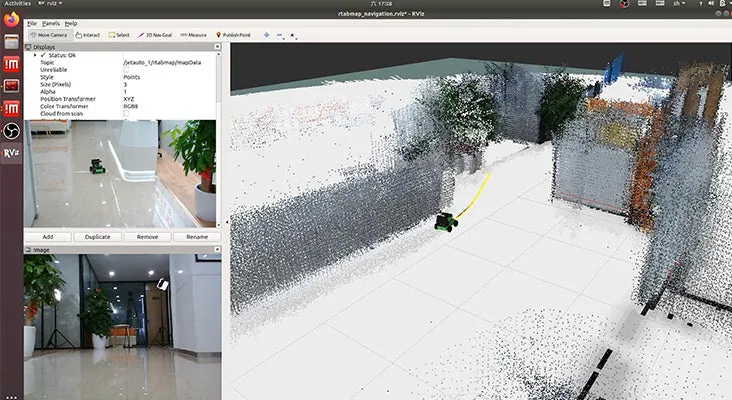Open the File menu

(32, 23)
